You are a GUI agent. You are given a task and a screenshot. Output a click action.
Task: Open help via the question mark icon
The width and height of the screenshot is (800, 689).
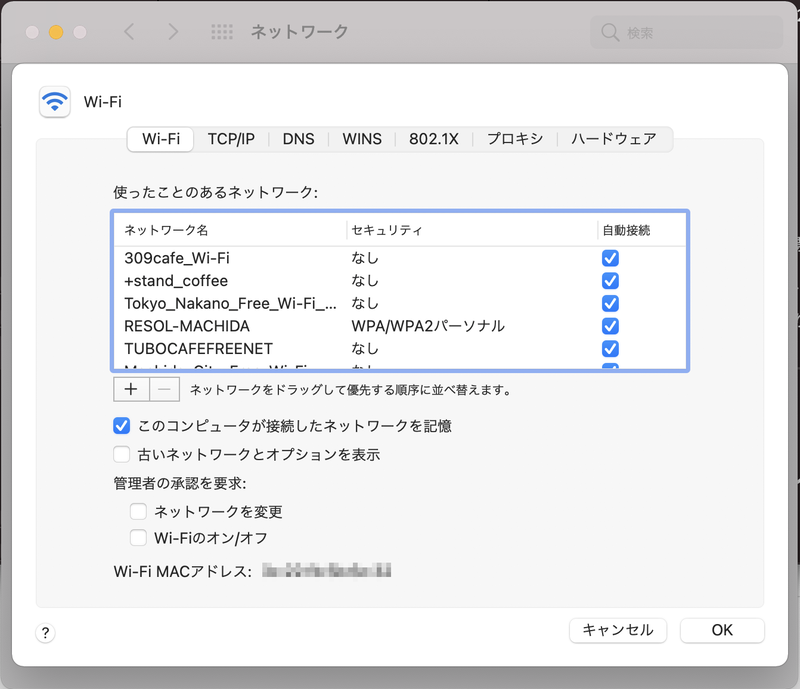click(44, 631)
